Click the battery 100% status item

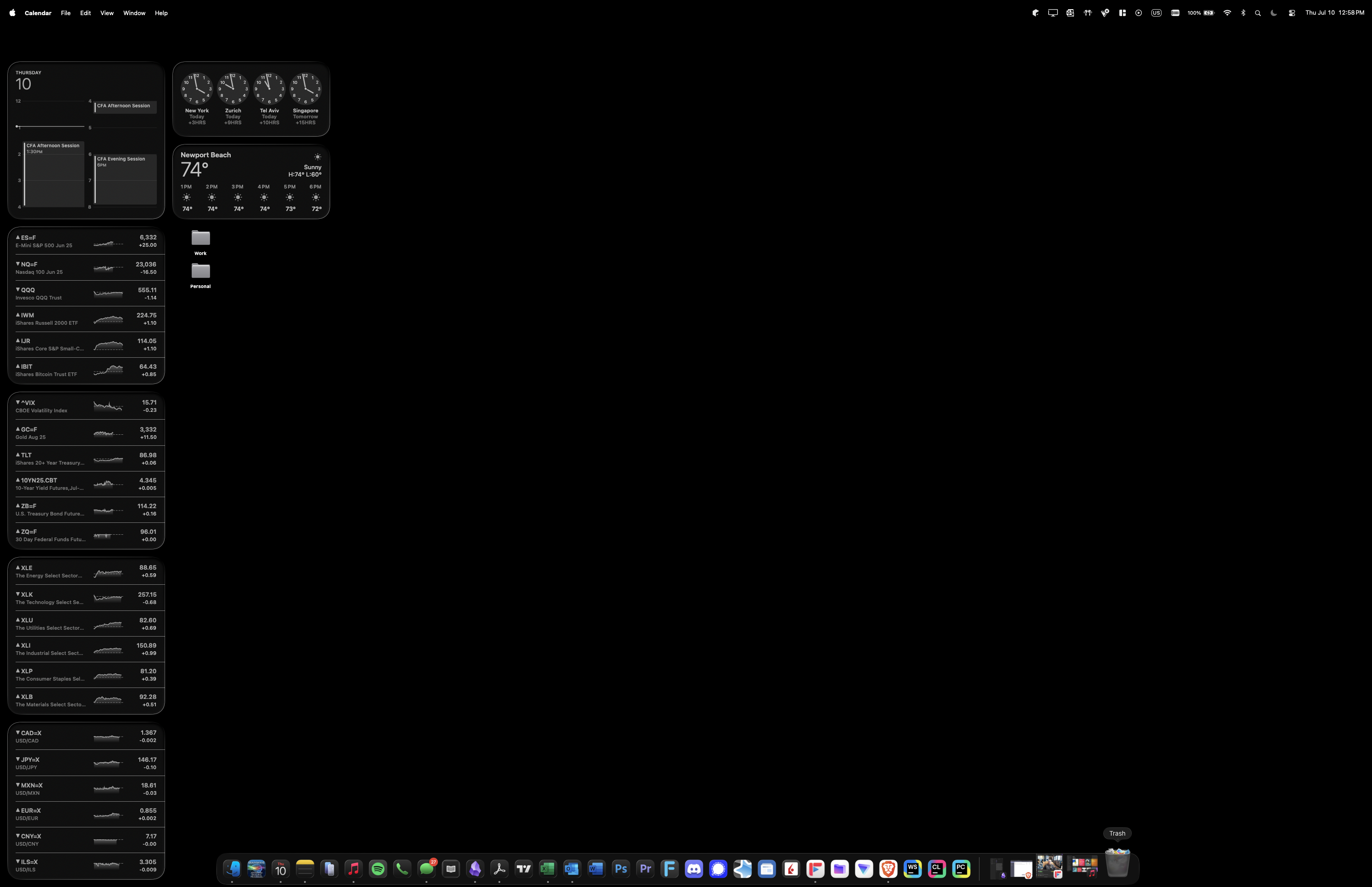[1201, 13]
